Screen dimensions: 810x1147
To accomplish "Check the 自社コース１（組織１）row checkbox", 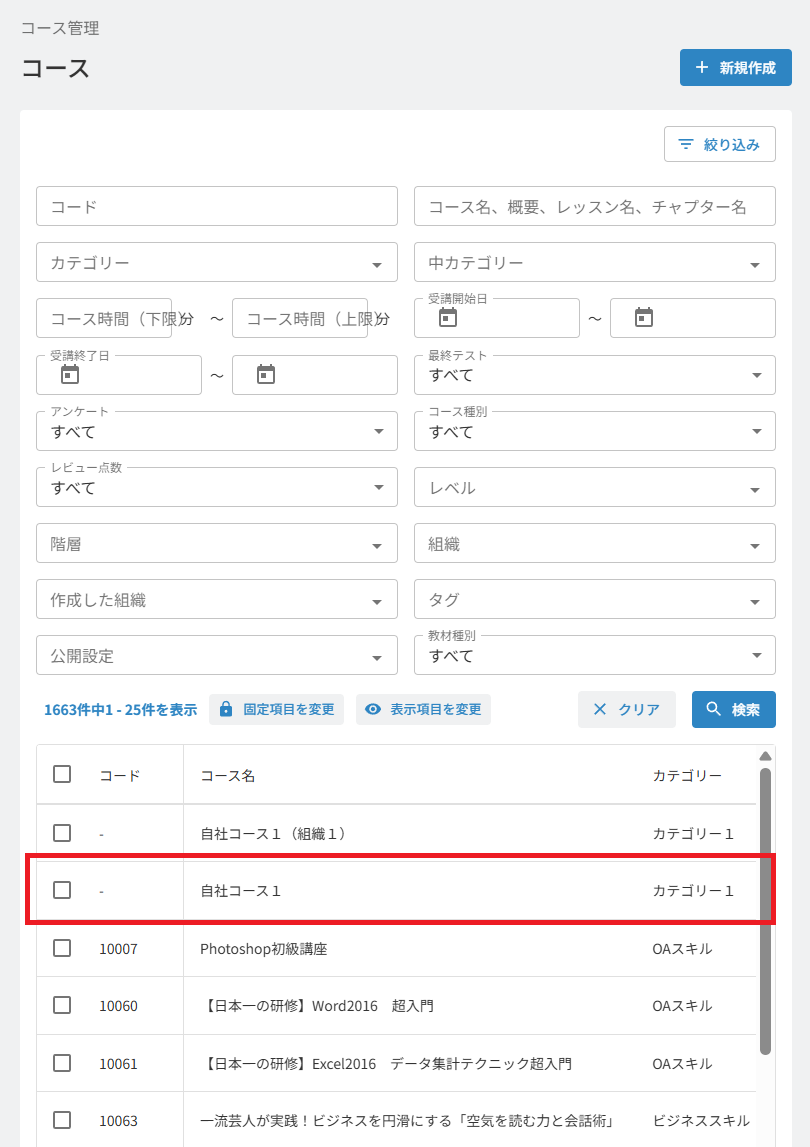I will 62,832.
